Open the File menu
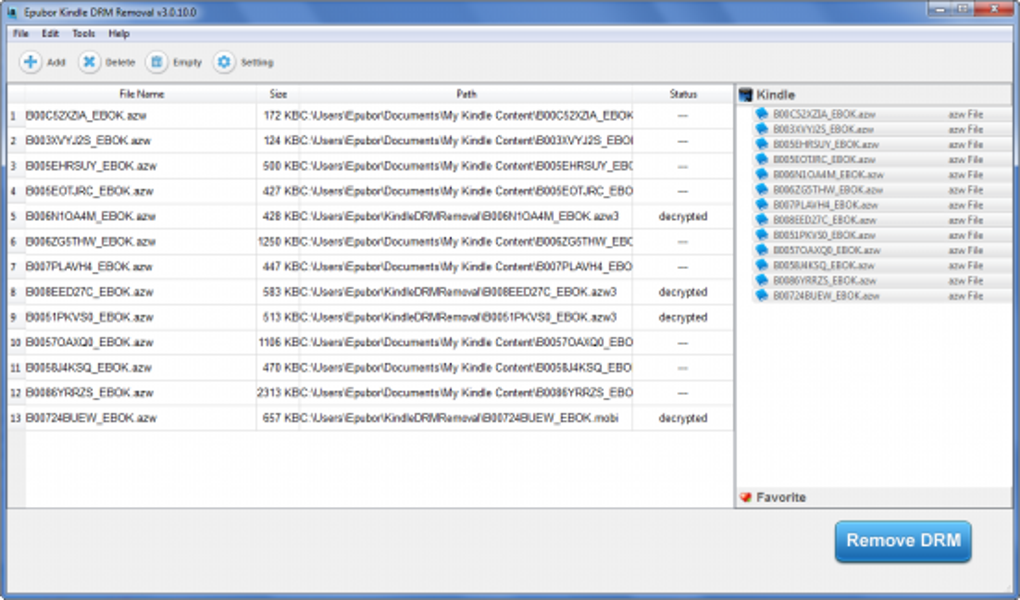This screenshot has height=600, width=1020. click(x=21, y=33)
